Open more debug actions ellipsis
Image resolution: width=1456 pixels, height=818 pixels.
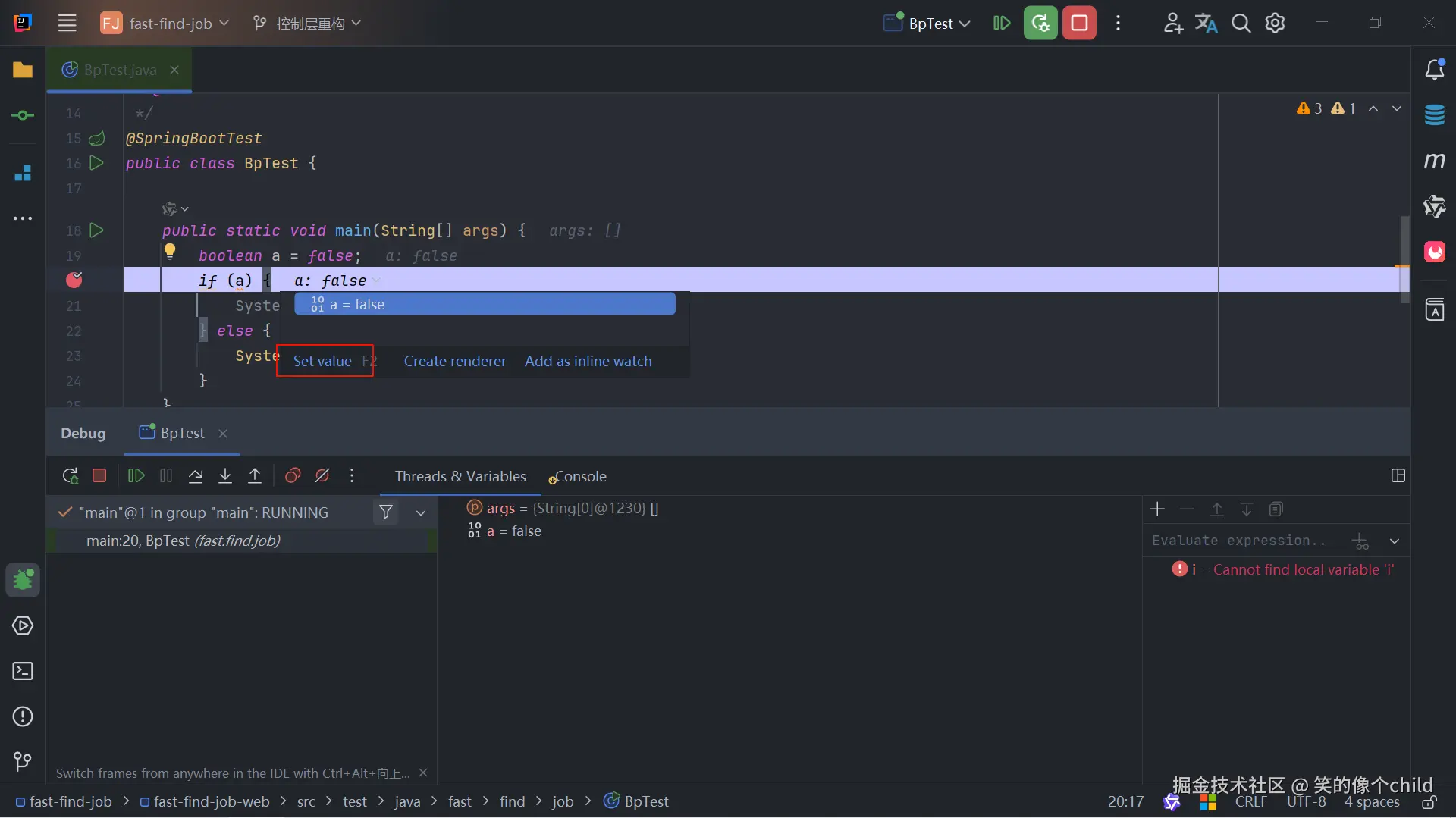point(352,476)
